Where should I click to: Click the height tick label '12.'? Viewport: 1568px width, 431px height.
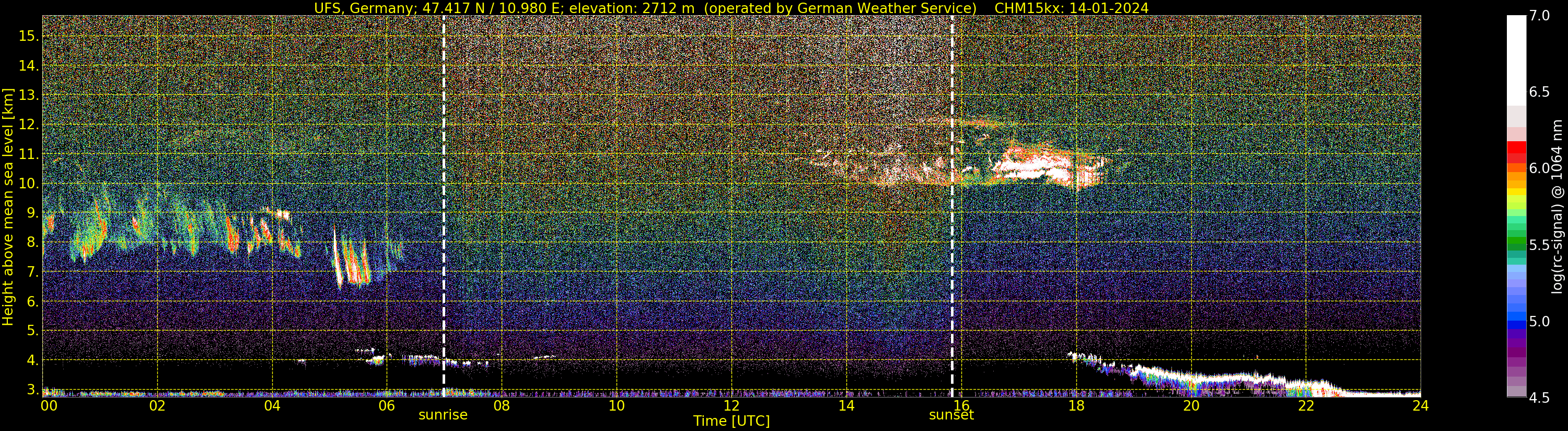[x=29, y=125]
